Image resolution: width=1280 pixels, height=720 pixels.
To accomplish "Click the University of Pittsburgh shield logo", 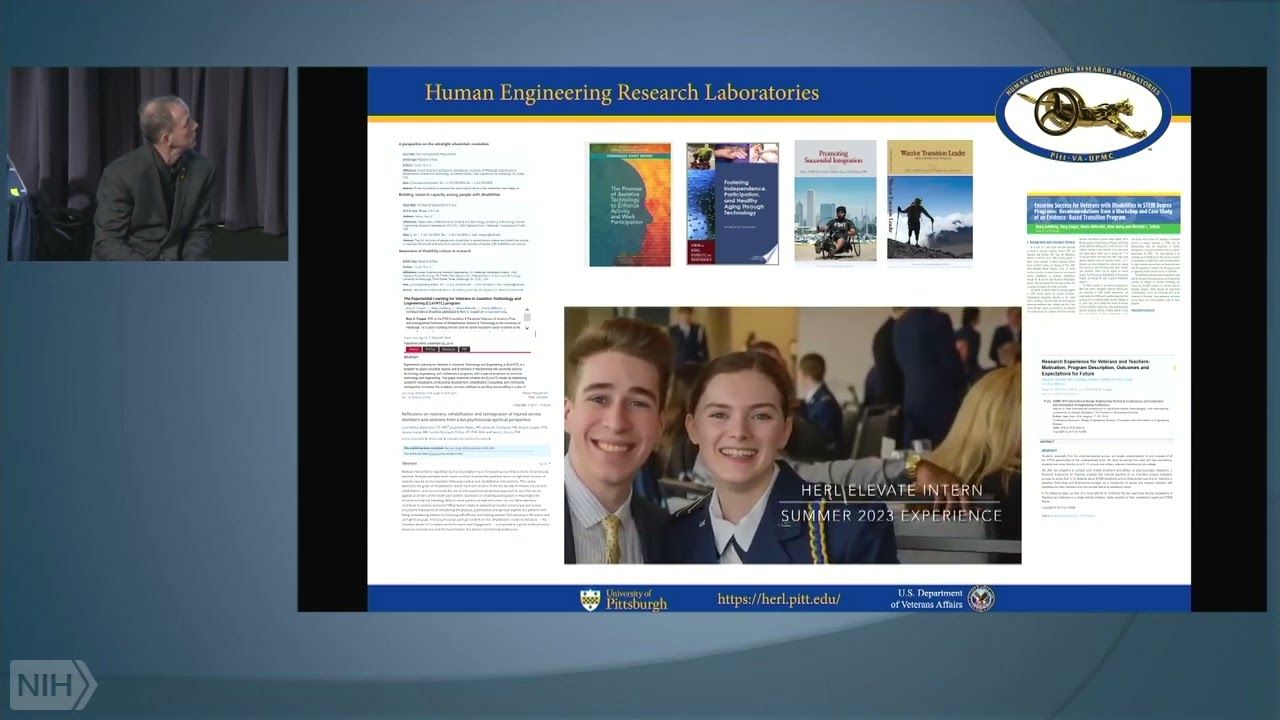I will (x=591, y=599).
